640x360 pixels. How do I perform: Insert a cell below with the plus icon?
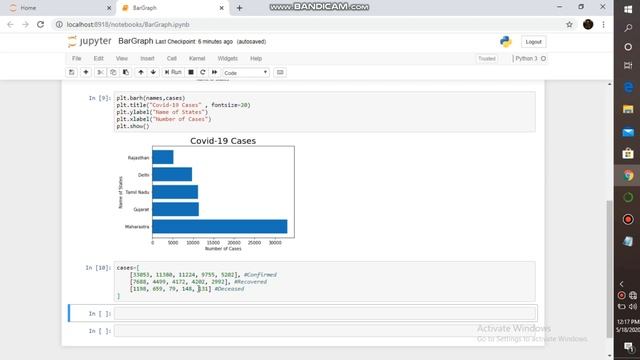(x=86, y=72)
